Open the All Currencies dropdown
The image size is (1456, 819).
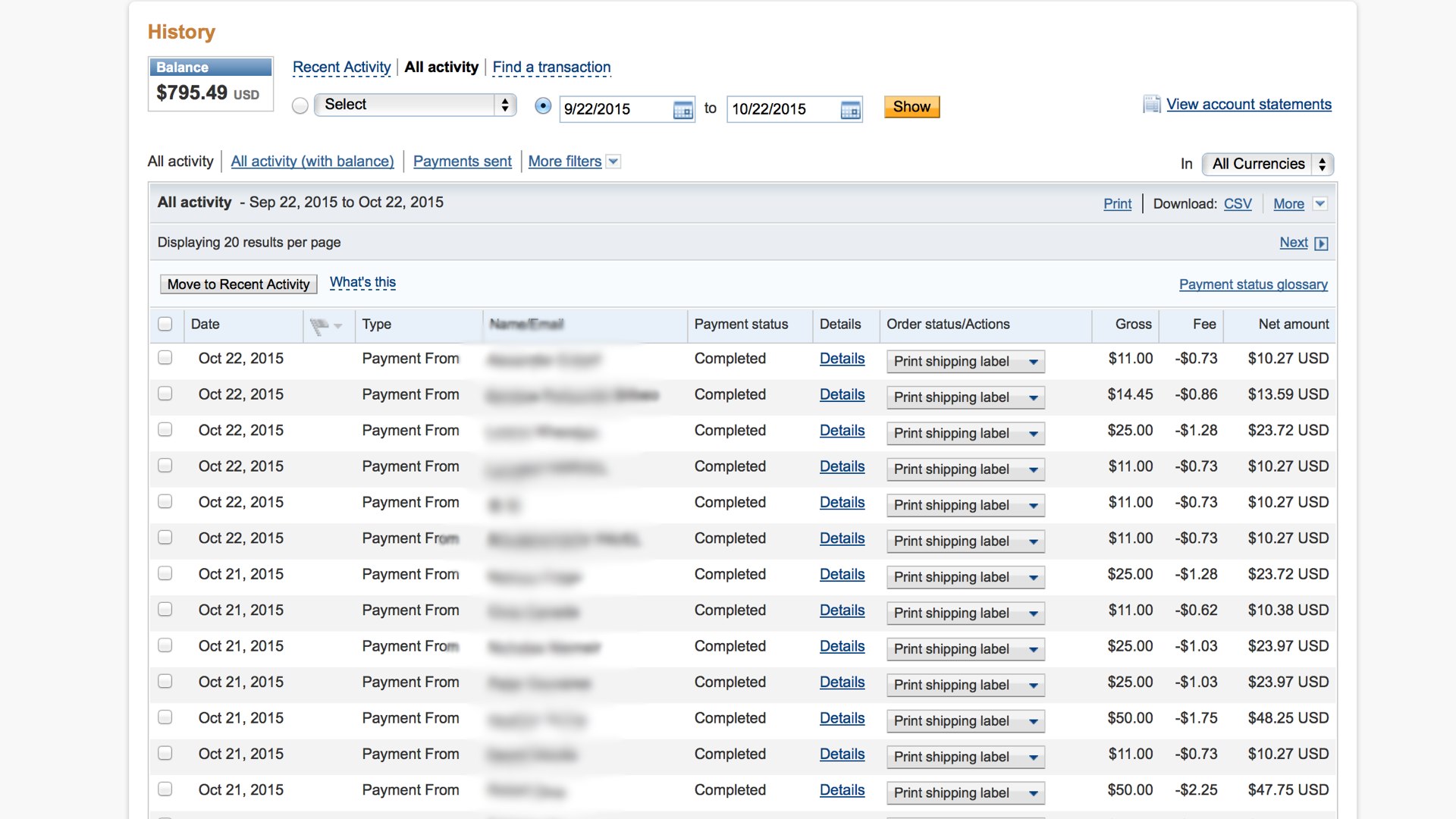click(1267, 164)
